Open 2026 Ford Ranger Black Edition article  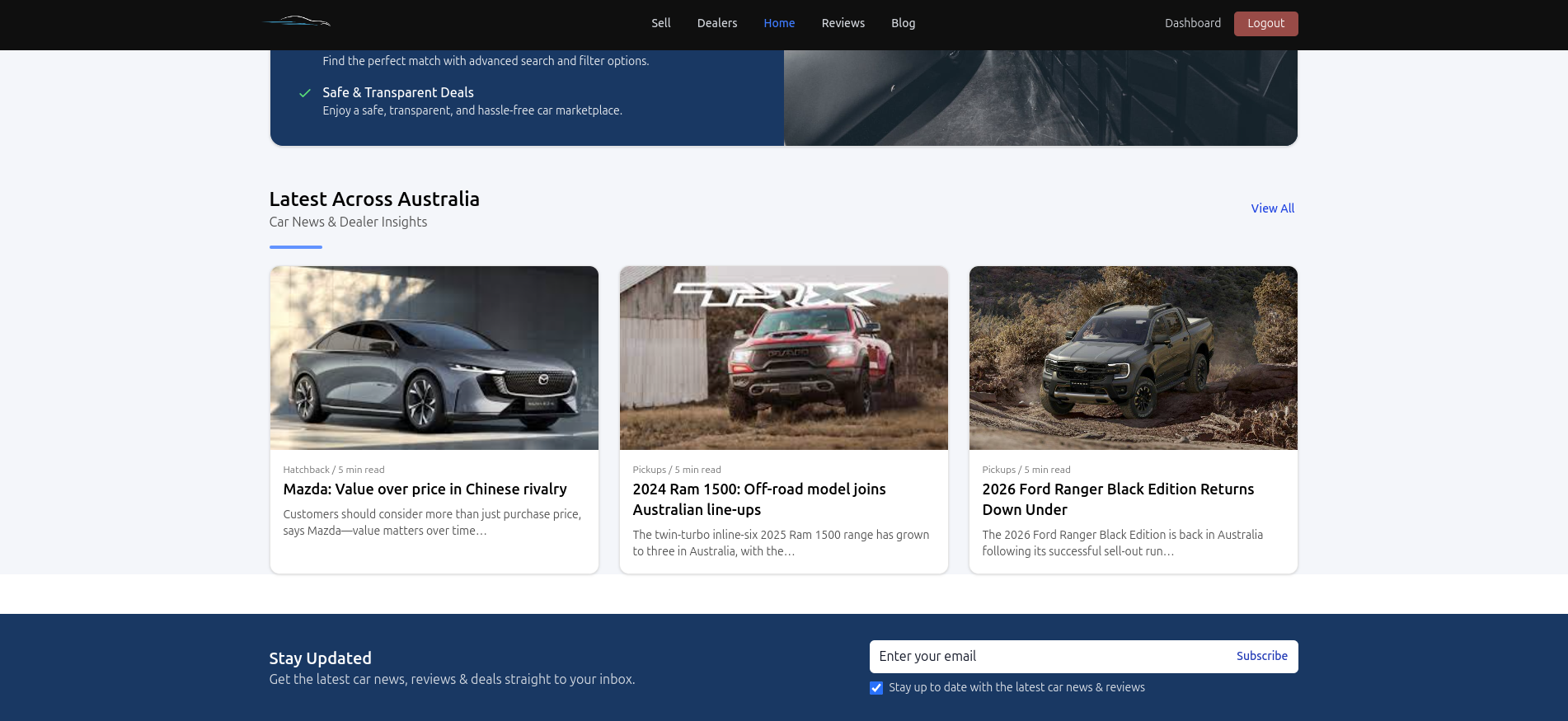point(1118,499)
